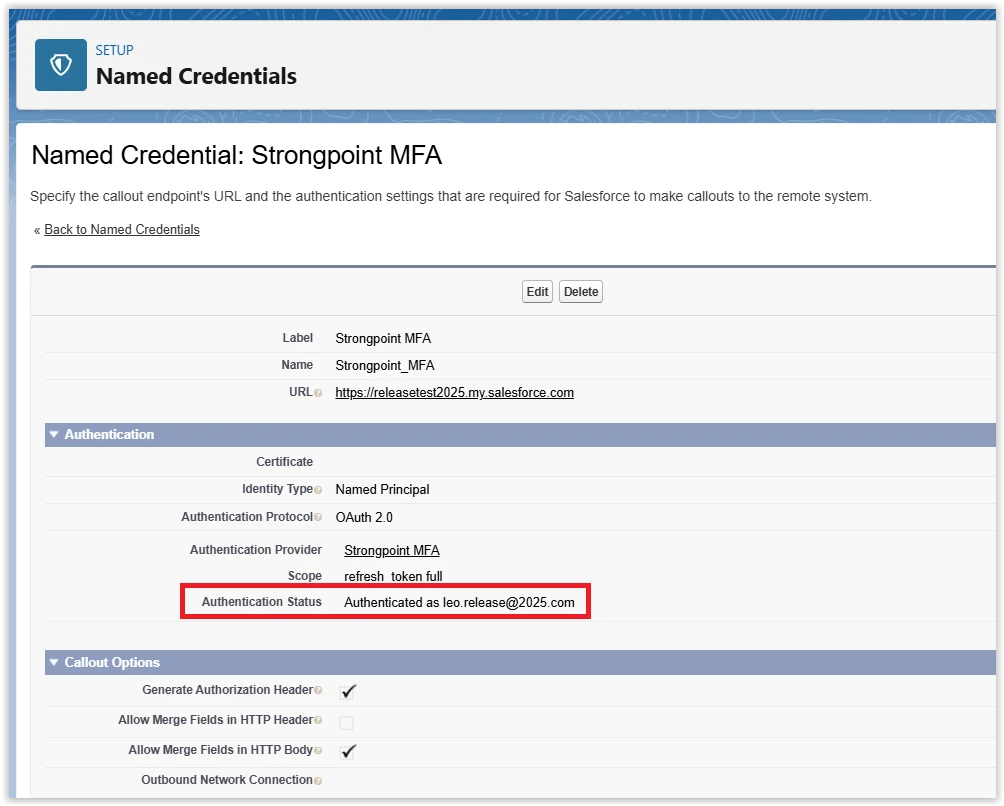Collapse the Authentication section

53,434
